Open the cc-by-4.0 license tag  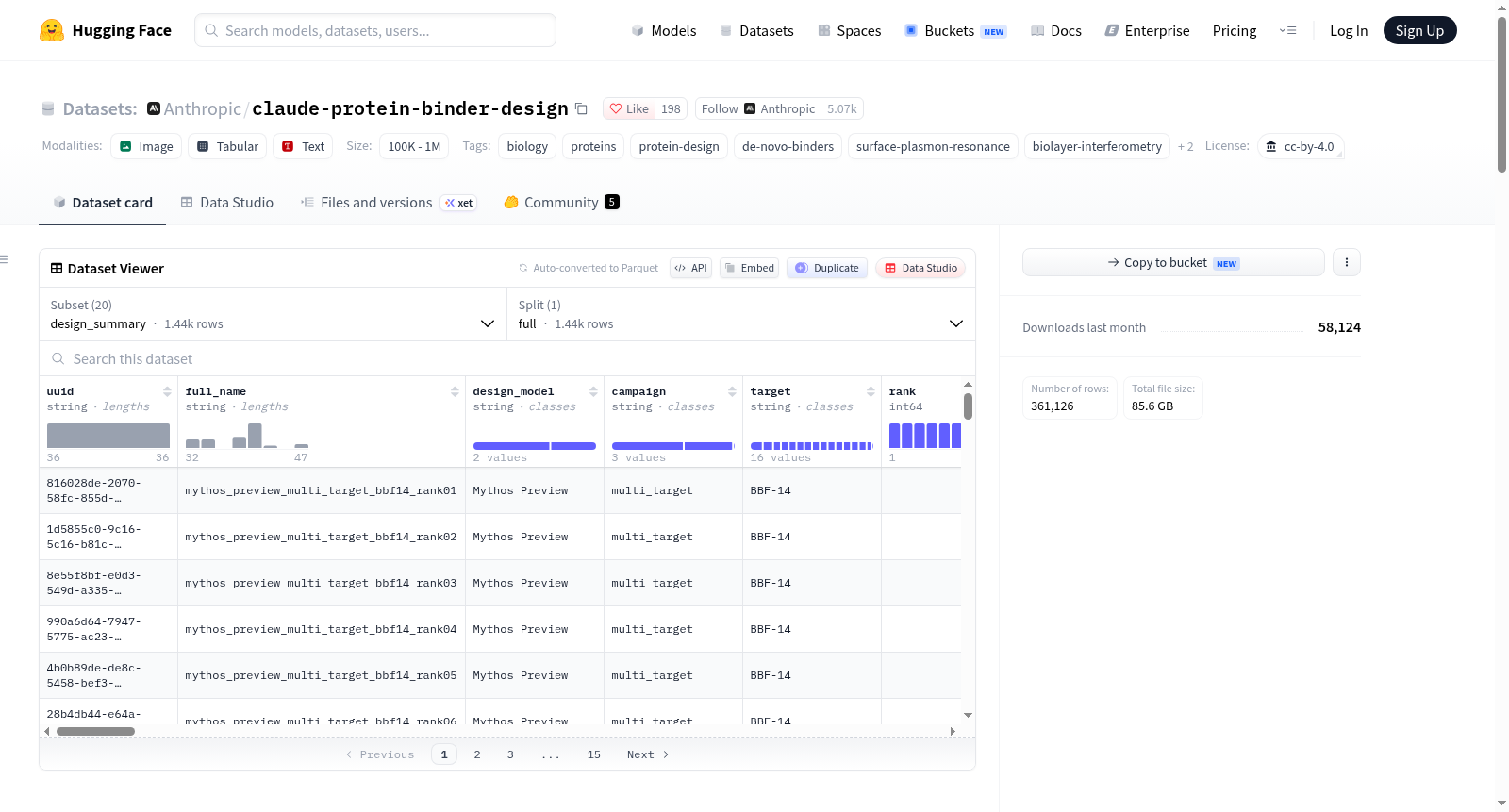click(x=1301, y=146)
